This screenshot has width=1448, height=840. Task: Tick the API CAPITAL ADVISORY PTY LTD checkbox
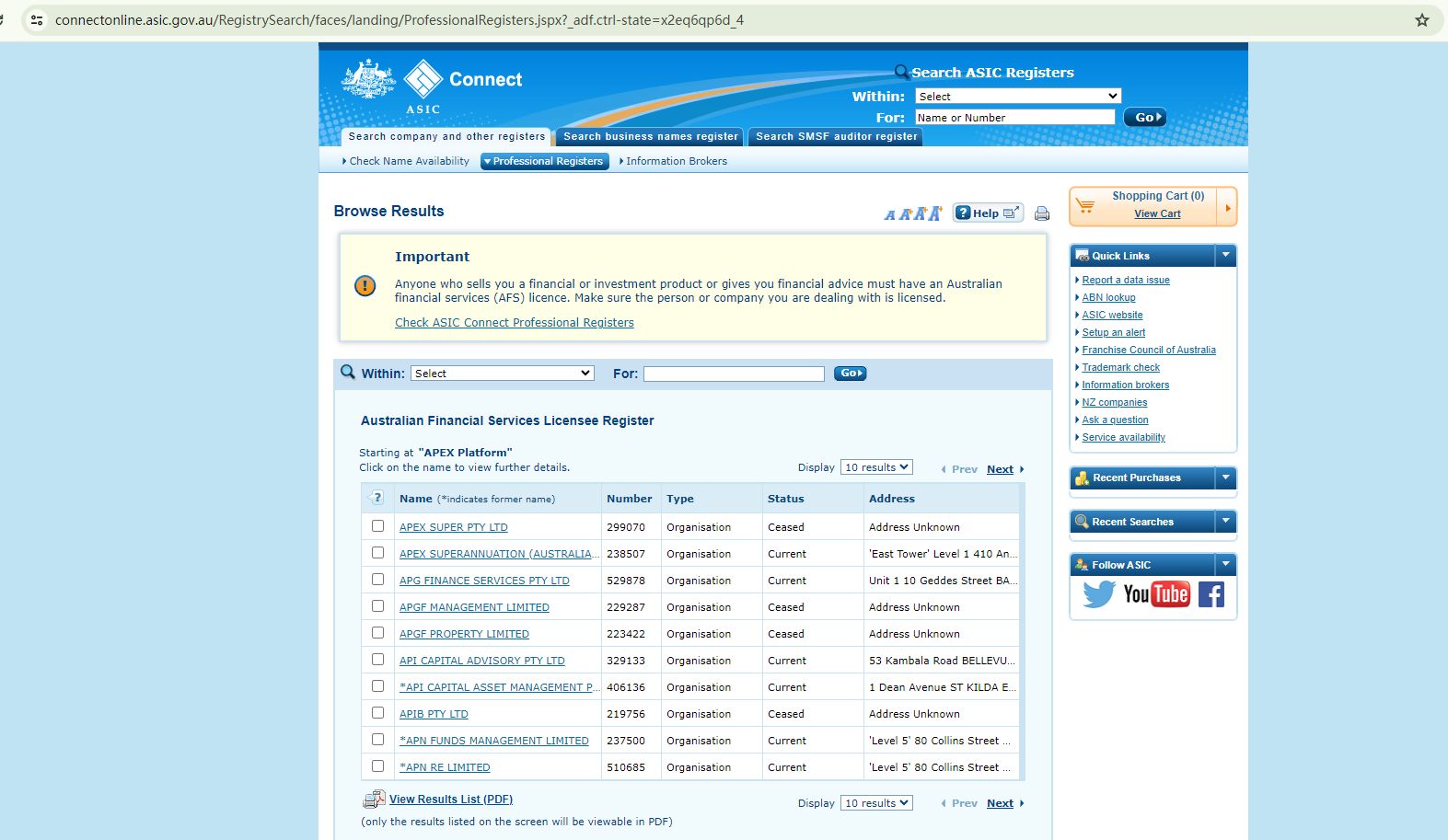[x=377, y=660]
